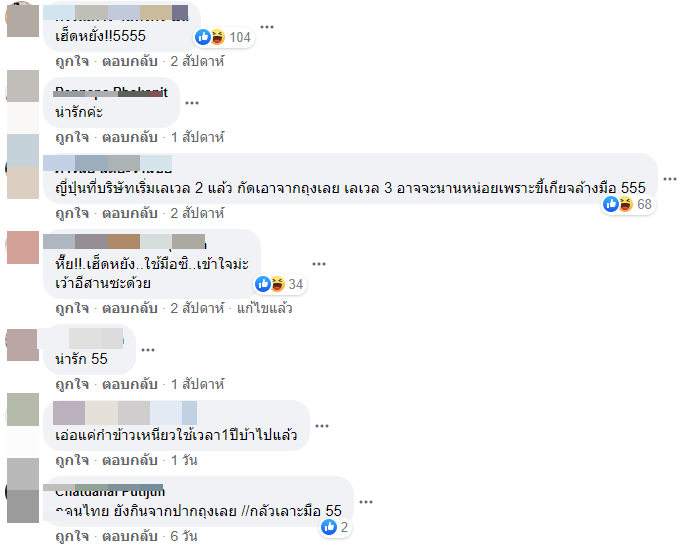
Task: Open the 2-like reaction on last comment
Action: 335,527
